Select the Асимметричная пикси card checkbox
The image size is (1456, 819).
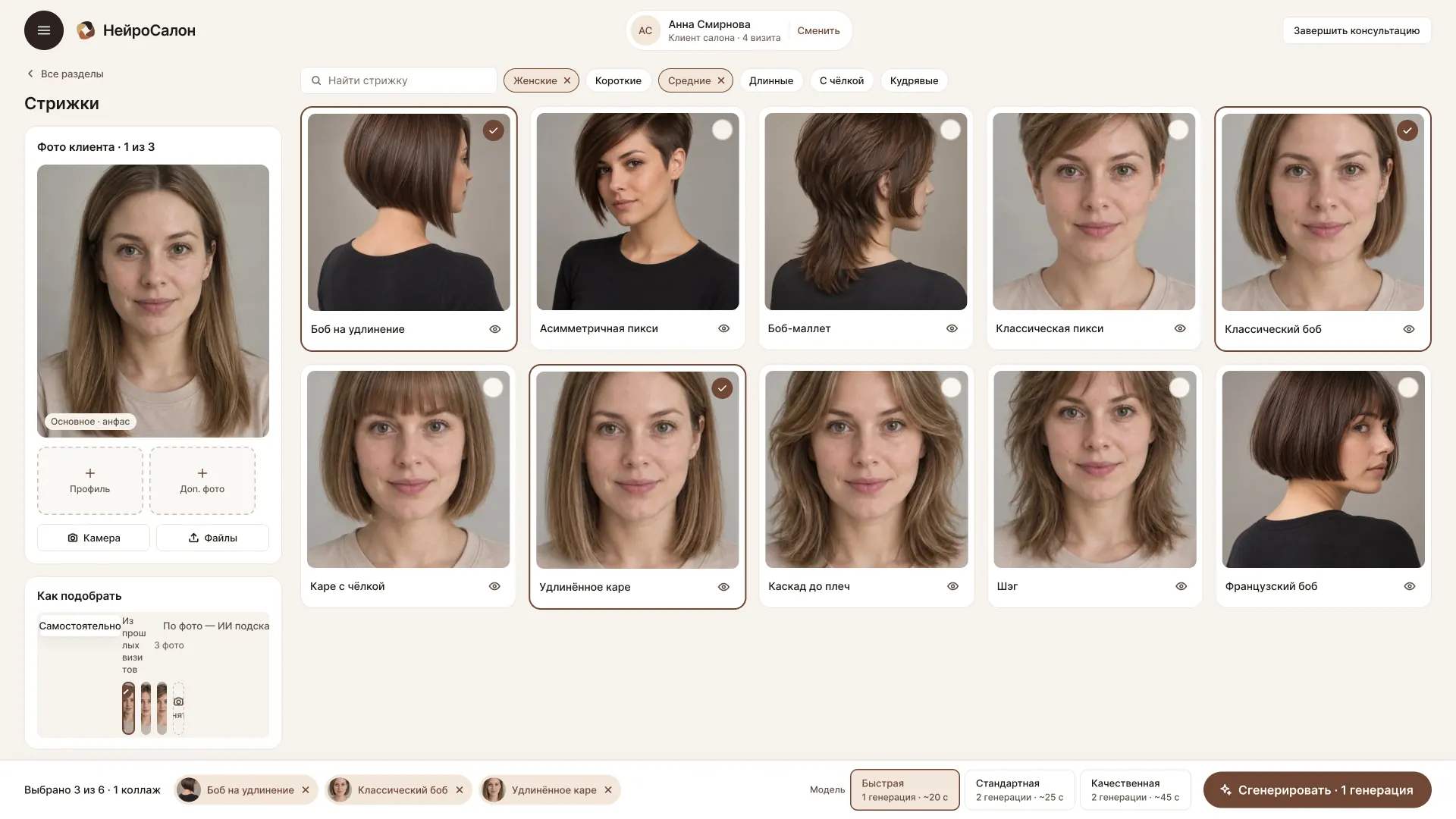(723, 130)
